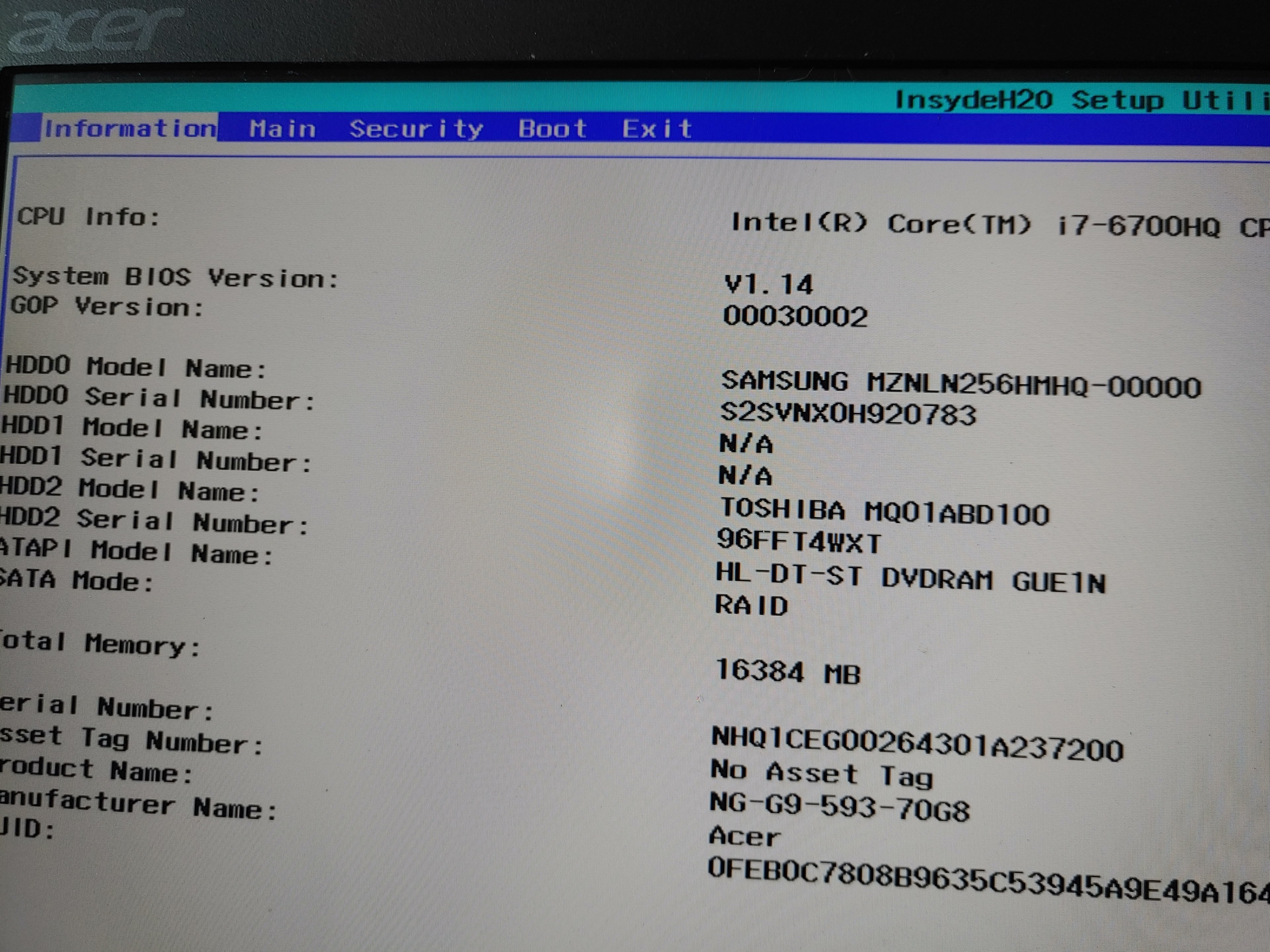Click the HDD1 Model Name N/A value

click(746, 444)
